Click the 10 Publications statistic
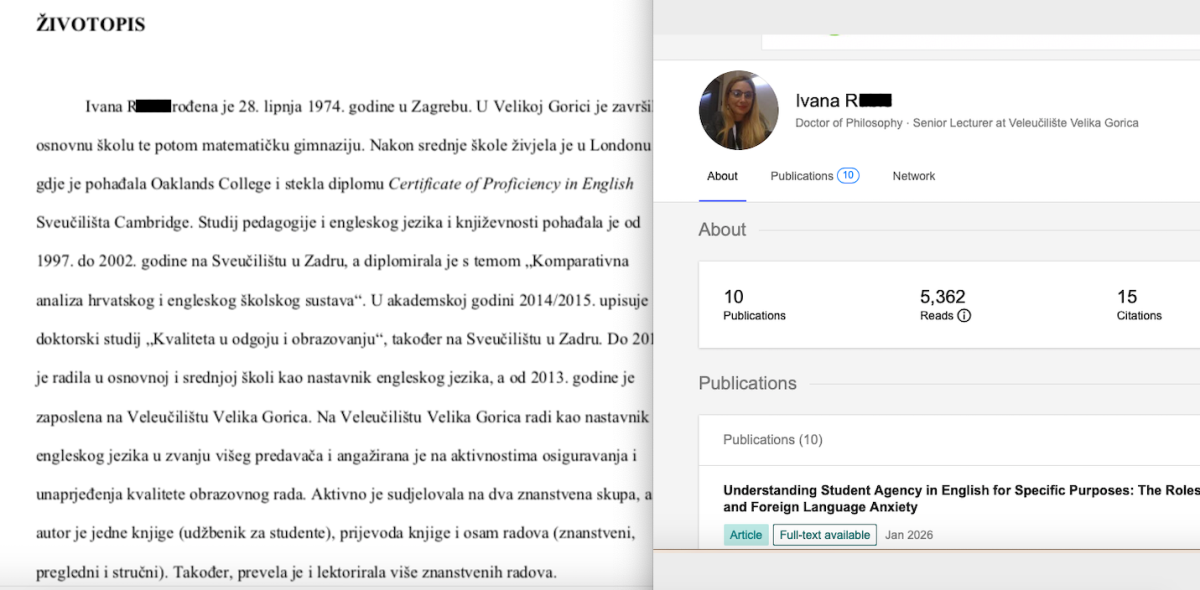Screen dimensions: 1200x590 coord(754,305)
